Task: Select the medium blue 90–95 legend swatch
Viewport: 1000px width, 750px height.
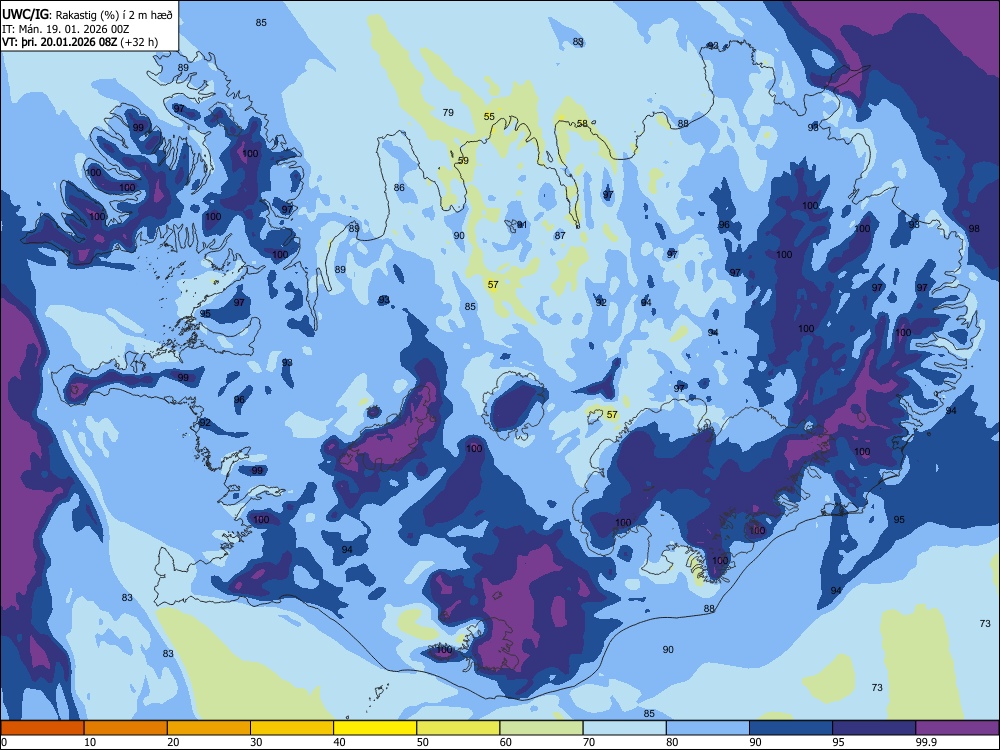Action: point(791,728)
